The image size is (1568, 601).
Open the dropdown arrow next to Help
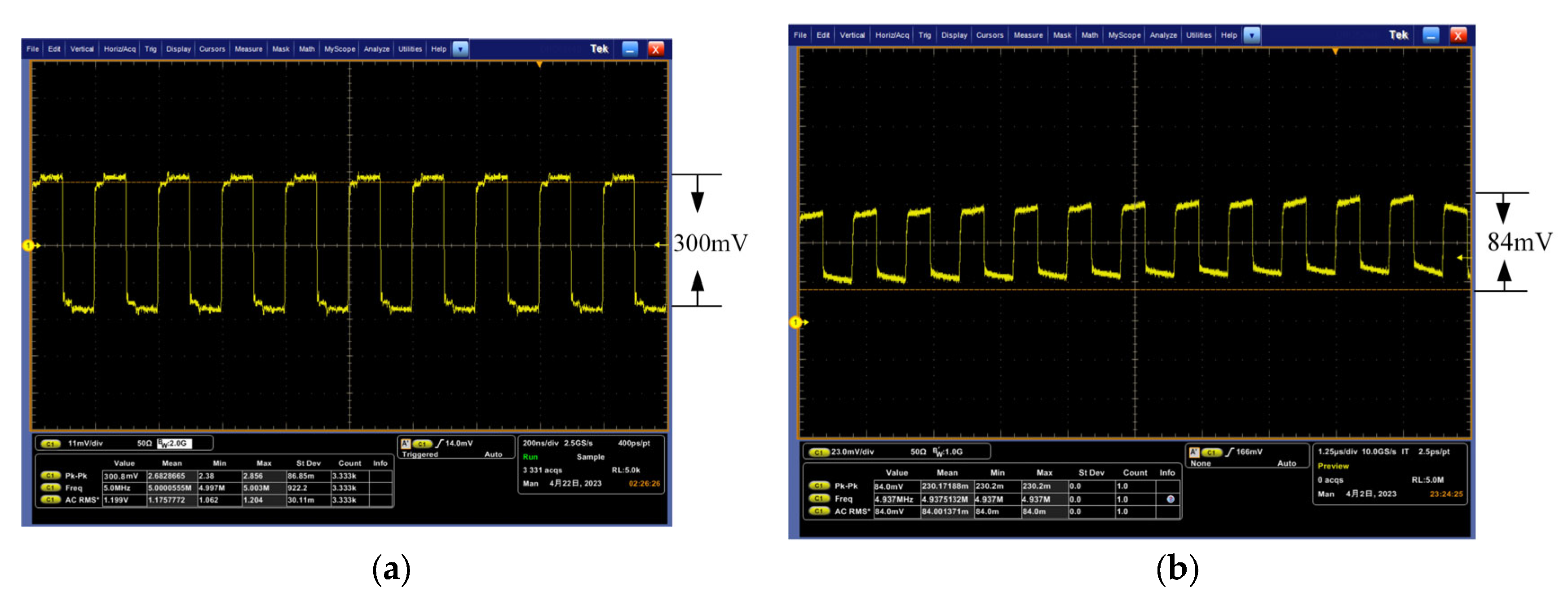click(x=460, y=49)
